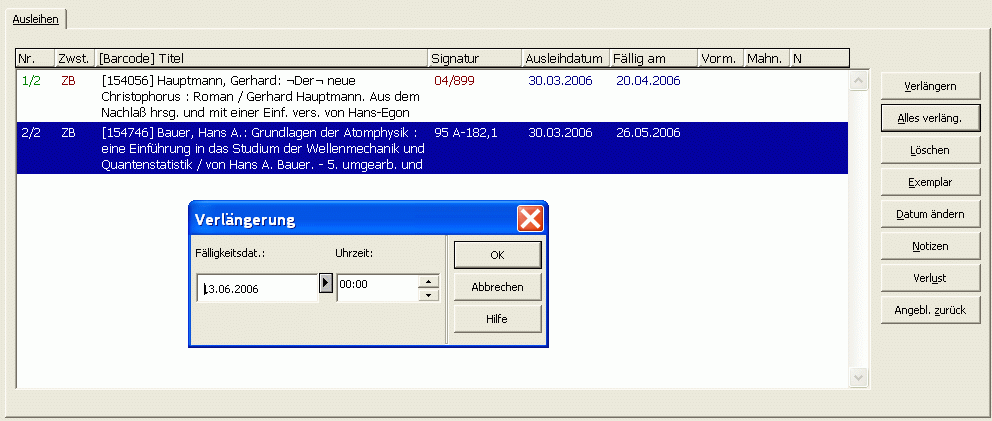
Task: Decrease Uhrzeit with the down spinner arrow
Action: [429, 295]
